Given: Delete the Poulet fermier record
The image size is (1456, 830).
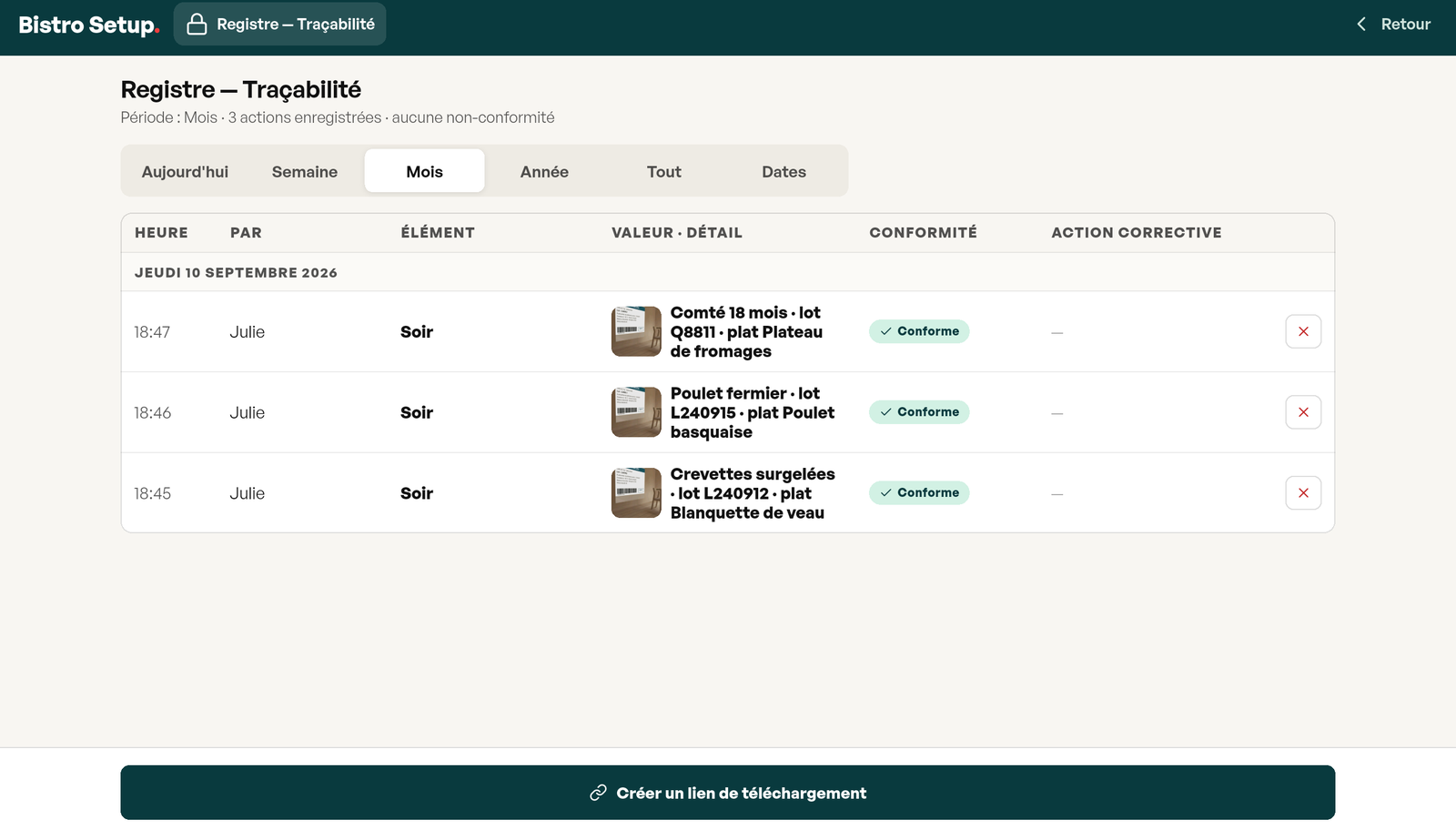Looking at the screenshot, I should (1303, 412).
